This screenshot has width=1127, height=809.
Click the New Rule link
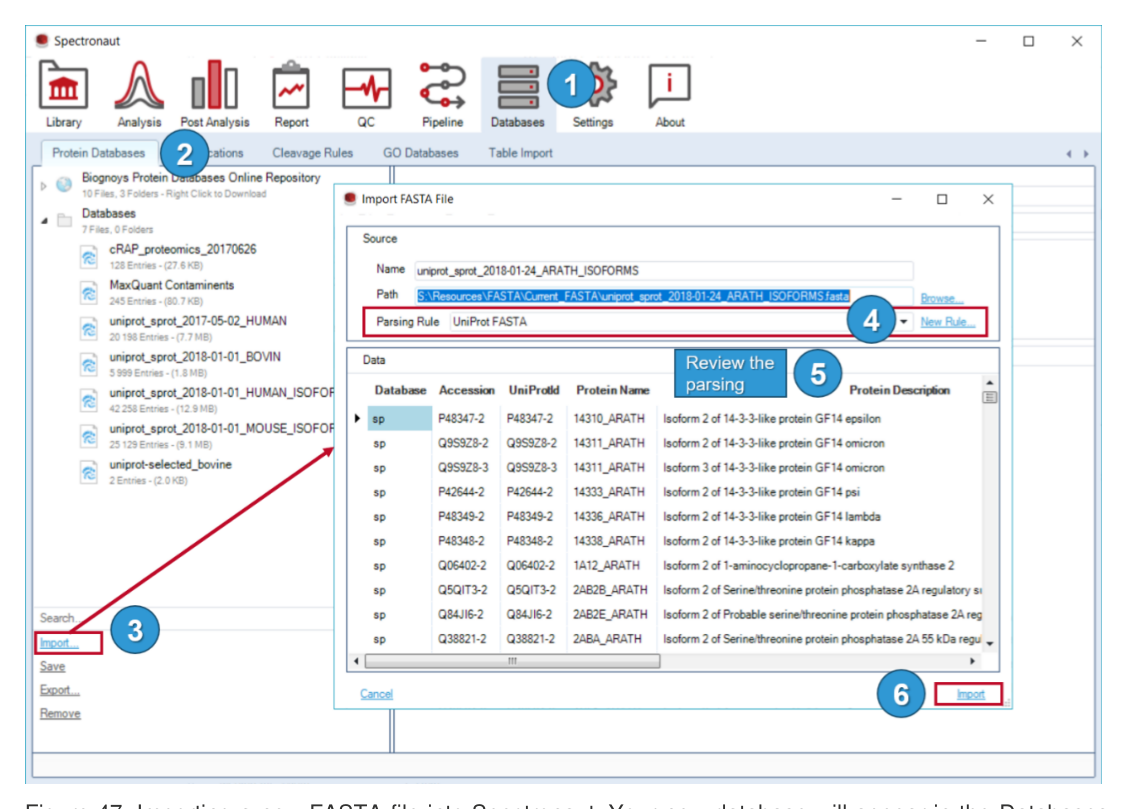click(947, 322)
